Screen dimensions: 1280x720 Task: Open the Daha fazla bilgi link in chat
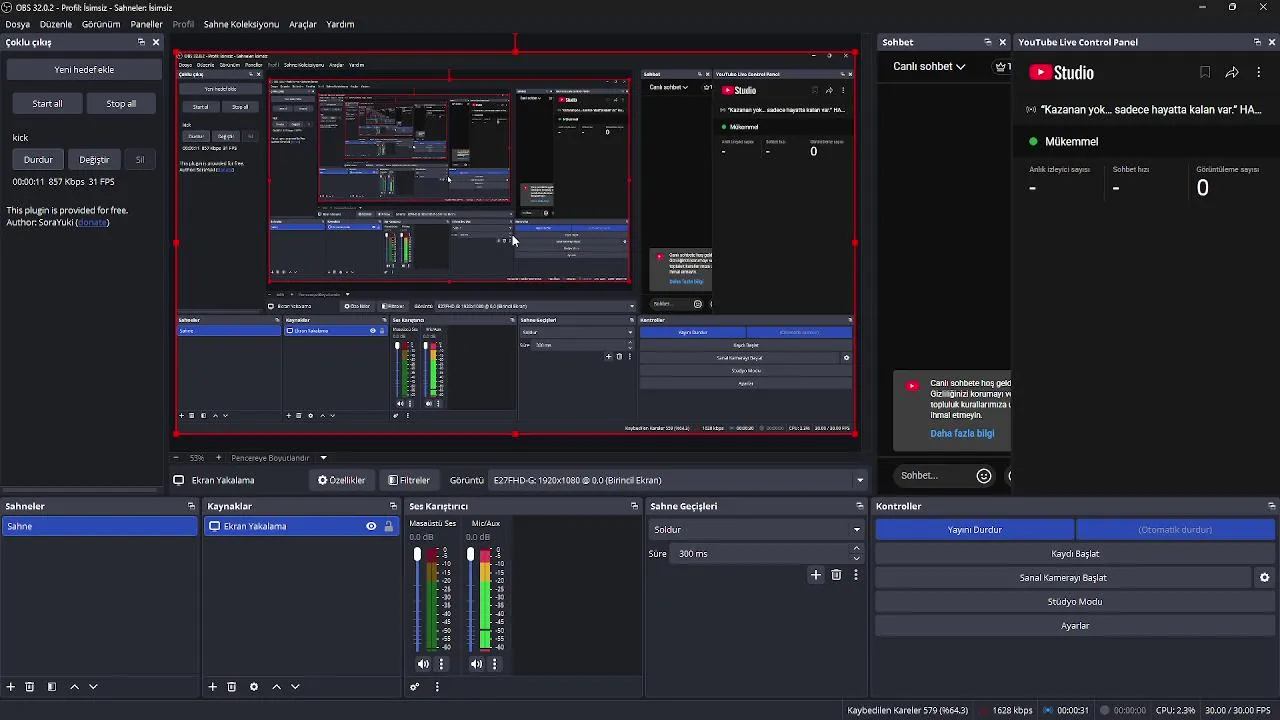[x=962, y=434]
